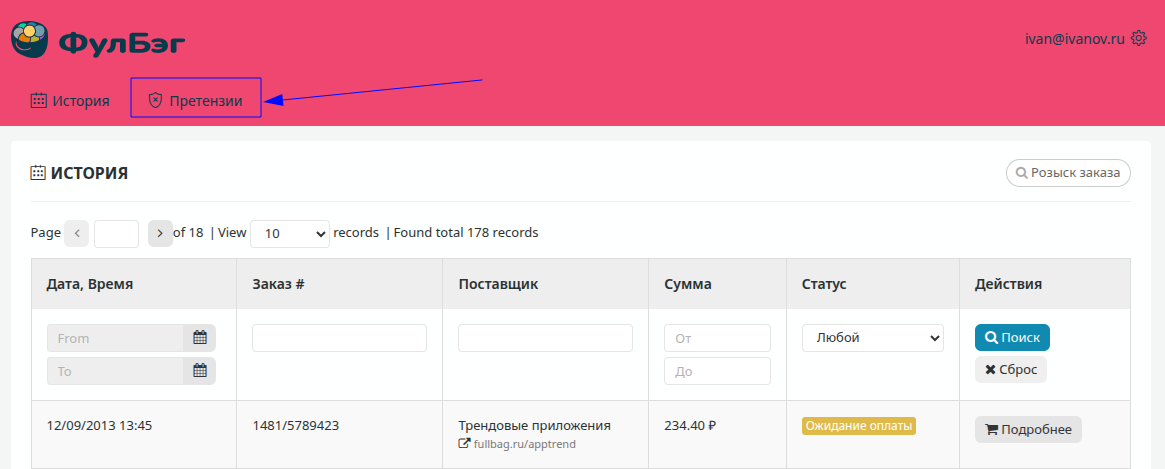This screenshot has width=1165, height=469.
Task: Focus the Заказ # filter input
Action: (x=339, y=338)
